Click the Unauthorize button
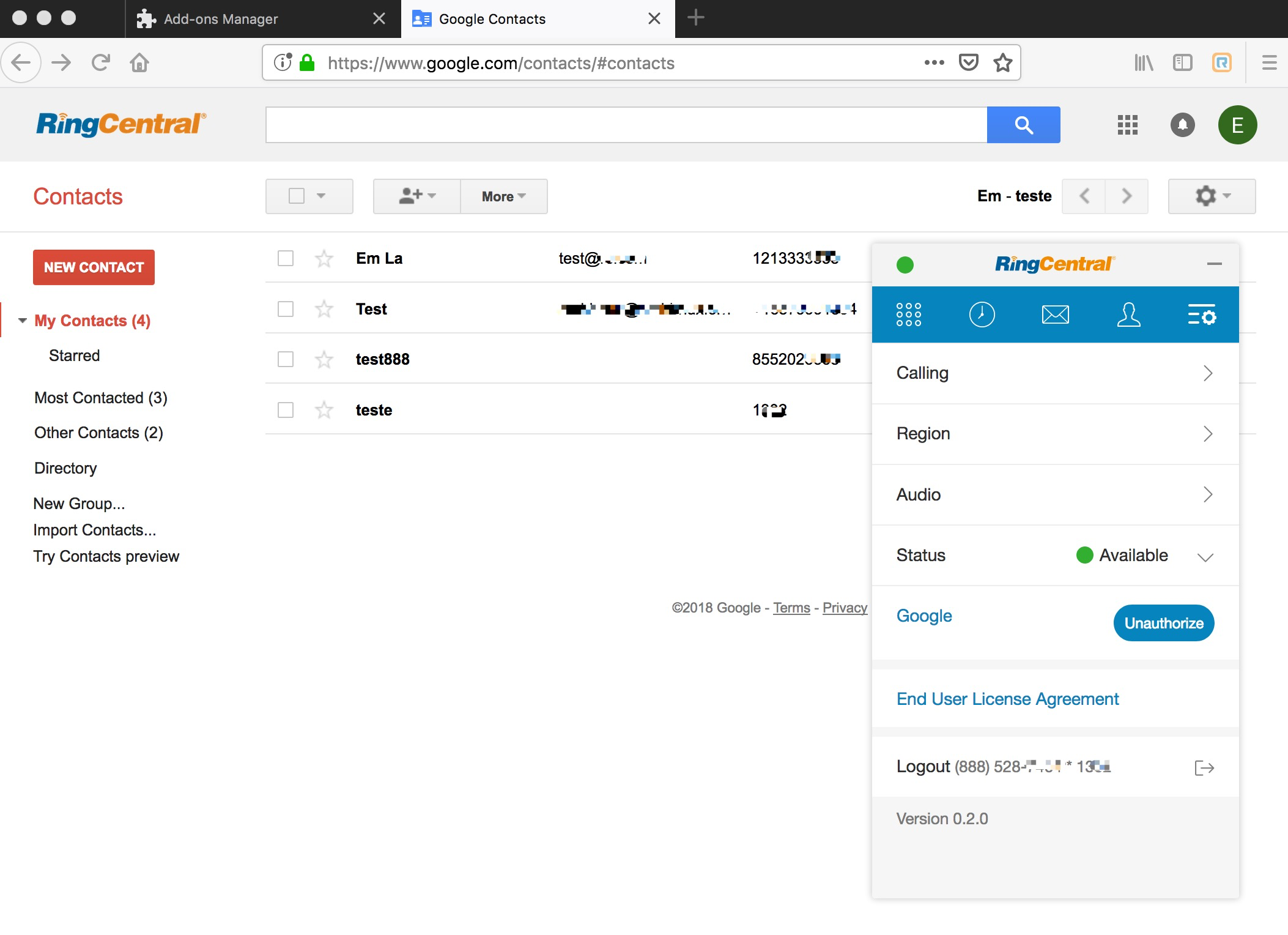Image resolution: width=1288 pixels, height=935 pixels. 1163,623
